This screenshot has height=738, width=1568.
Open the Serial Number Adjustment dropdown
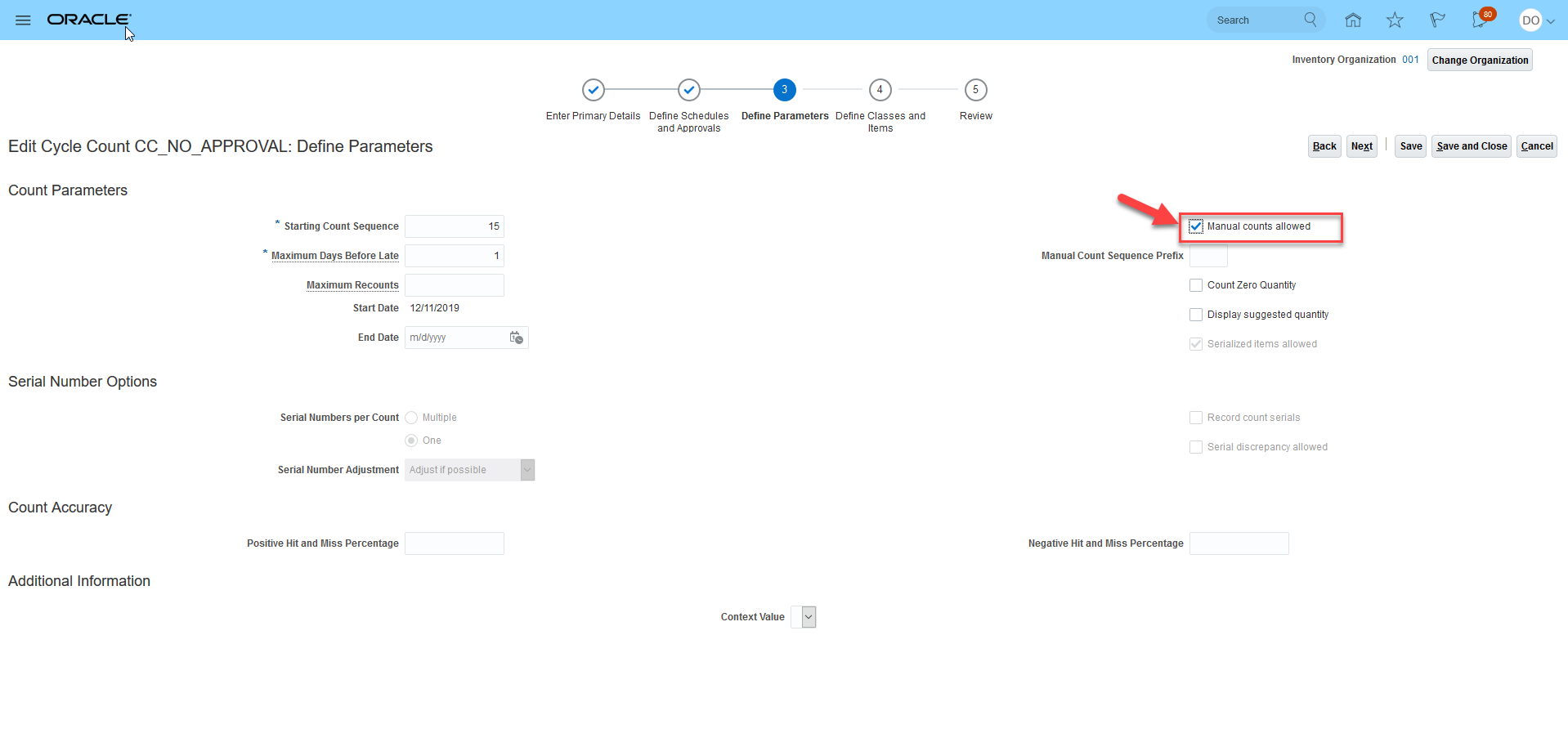(x=527, y=470)
